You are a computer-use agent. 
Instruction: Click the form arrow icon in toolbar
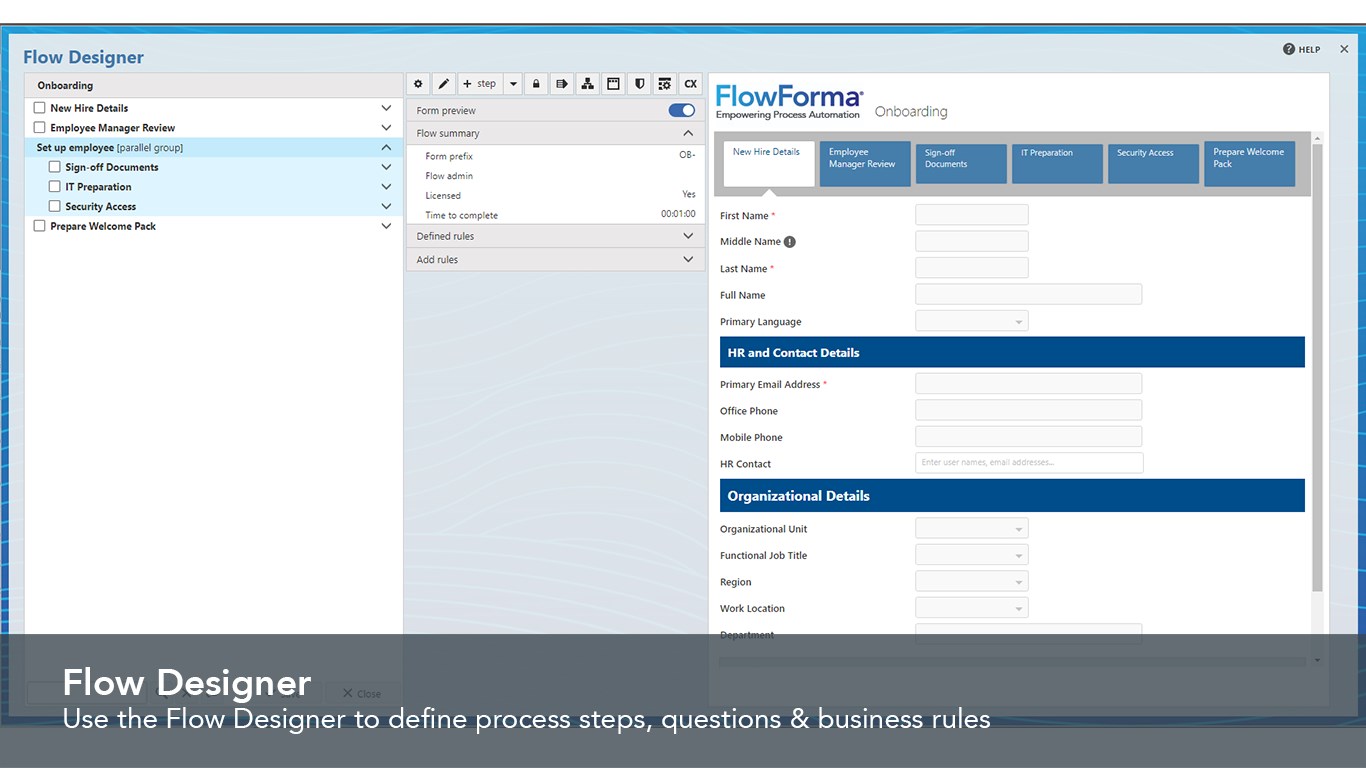click(x=562, y=84)
